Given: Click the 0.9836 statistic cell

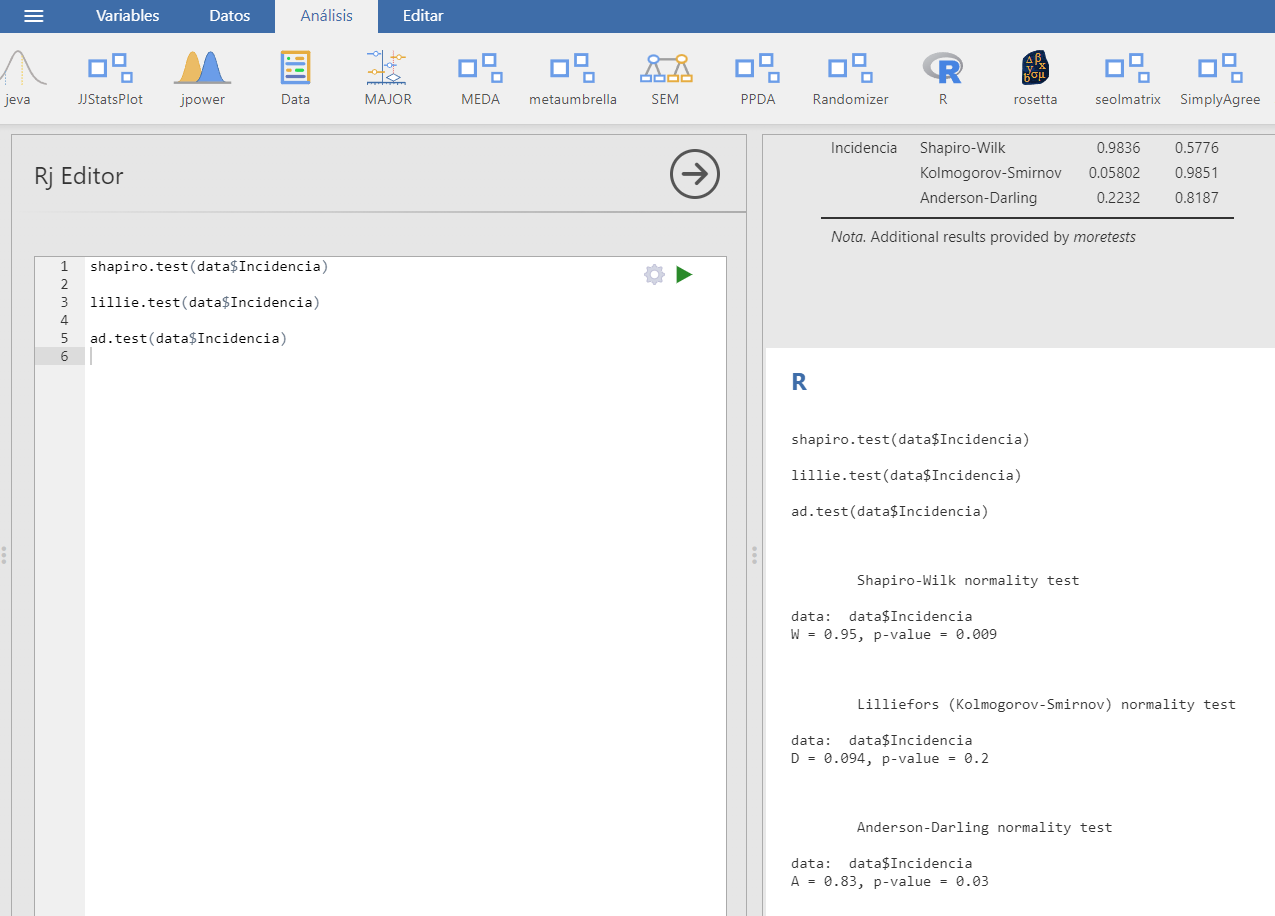Looking at the screenshot, I should click(x=1118, y=148).
